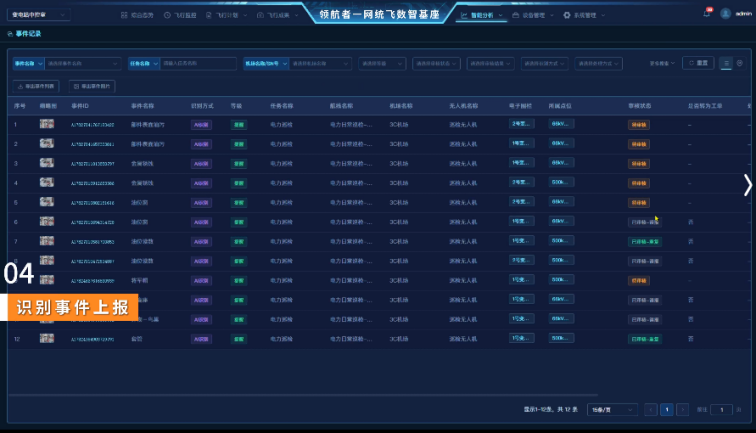Click the 导出事件列表 button
This screenshot has height=433, width=756.
36,86
